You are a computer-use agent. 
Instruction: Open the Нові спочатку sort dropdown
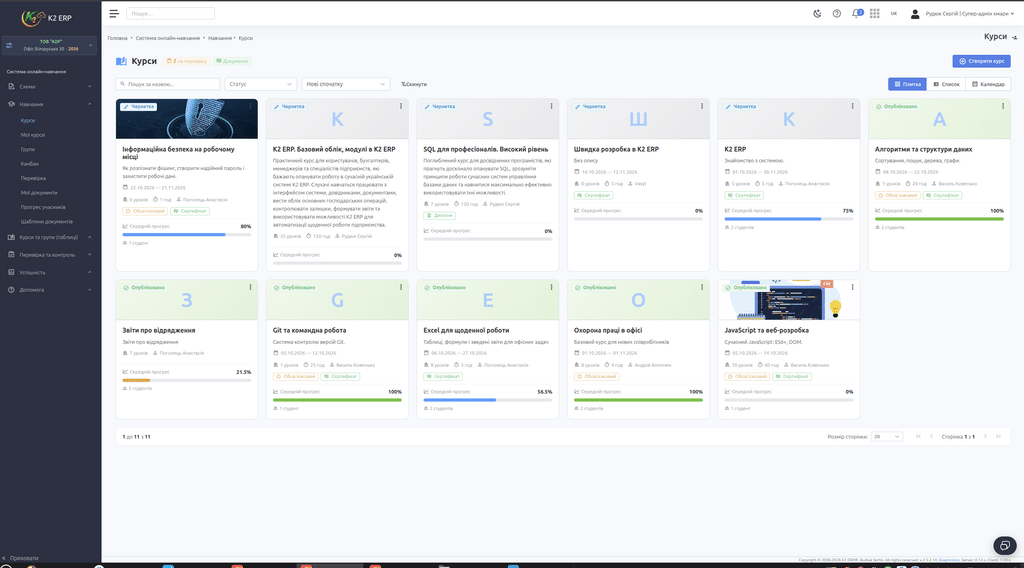tap(345, 84)
